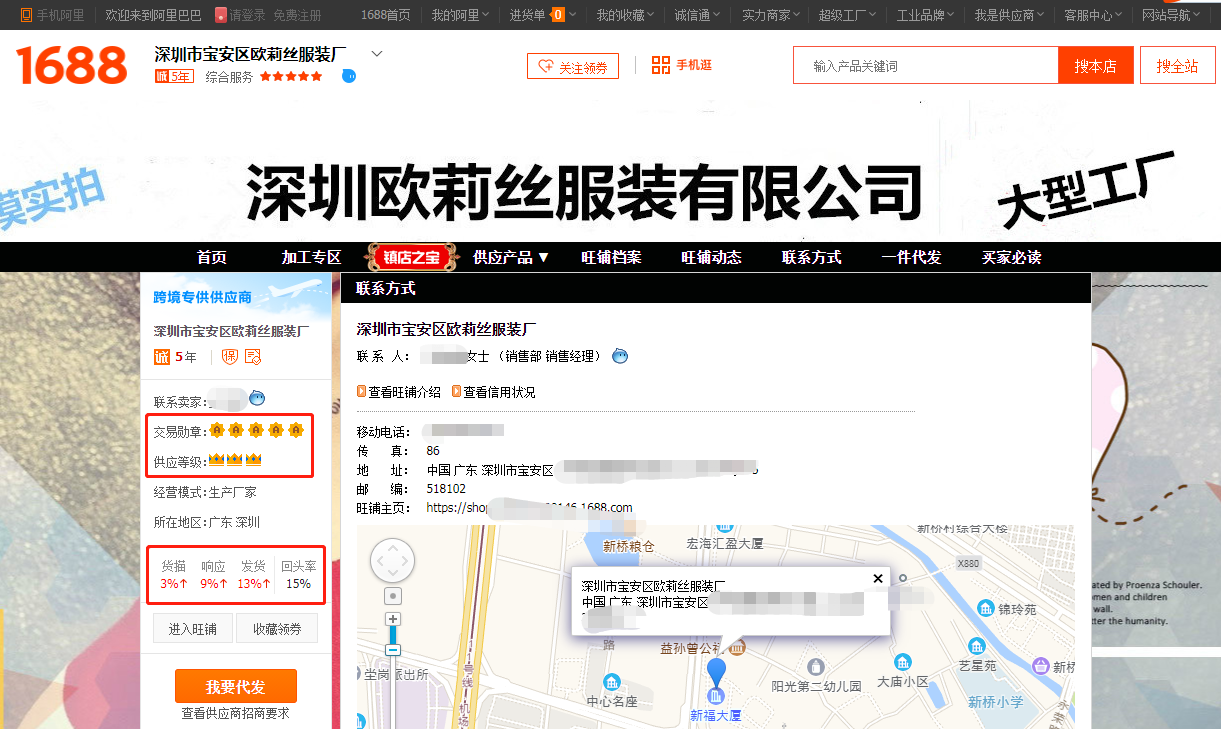Click the 1688 logo

(71, 66)
